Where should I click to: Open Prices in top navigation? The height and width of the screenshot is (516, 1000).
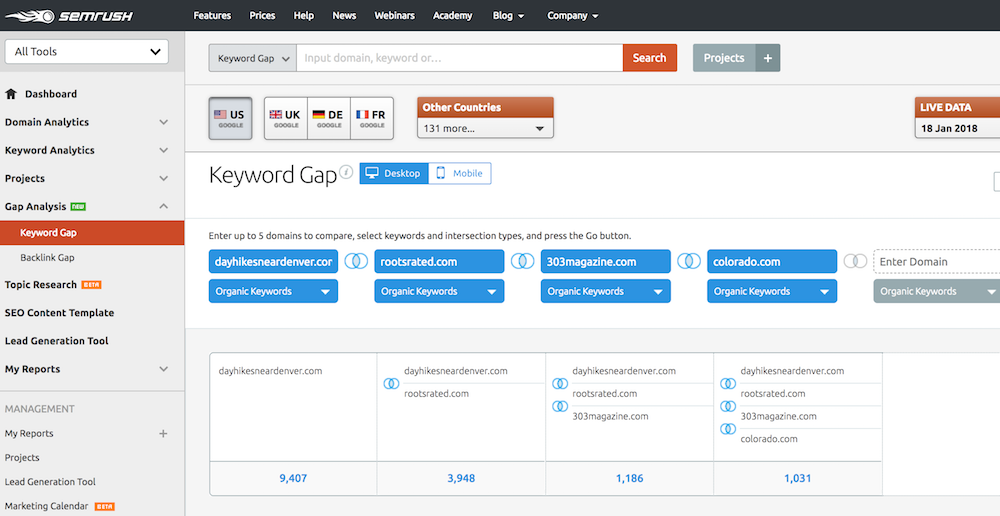click(262, 16)
